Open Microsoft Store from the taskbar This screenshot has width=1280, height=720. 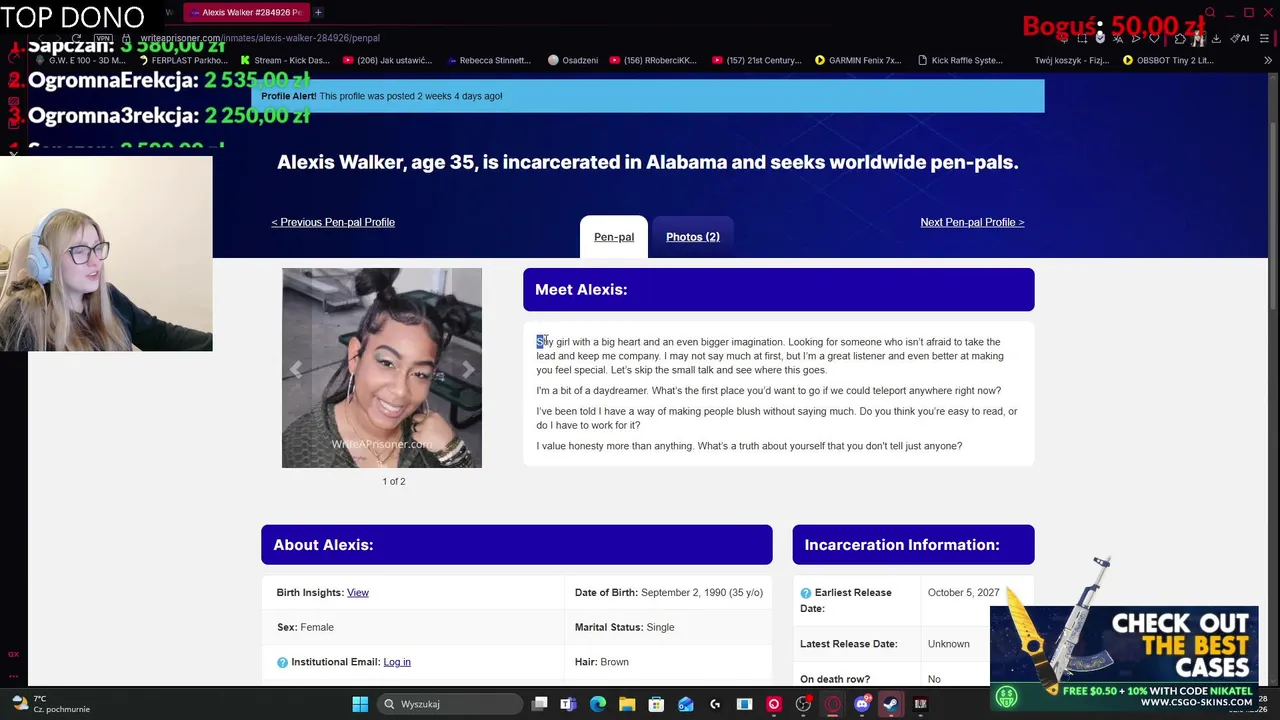pyautogui.click(x=656, y=704)
